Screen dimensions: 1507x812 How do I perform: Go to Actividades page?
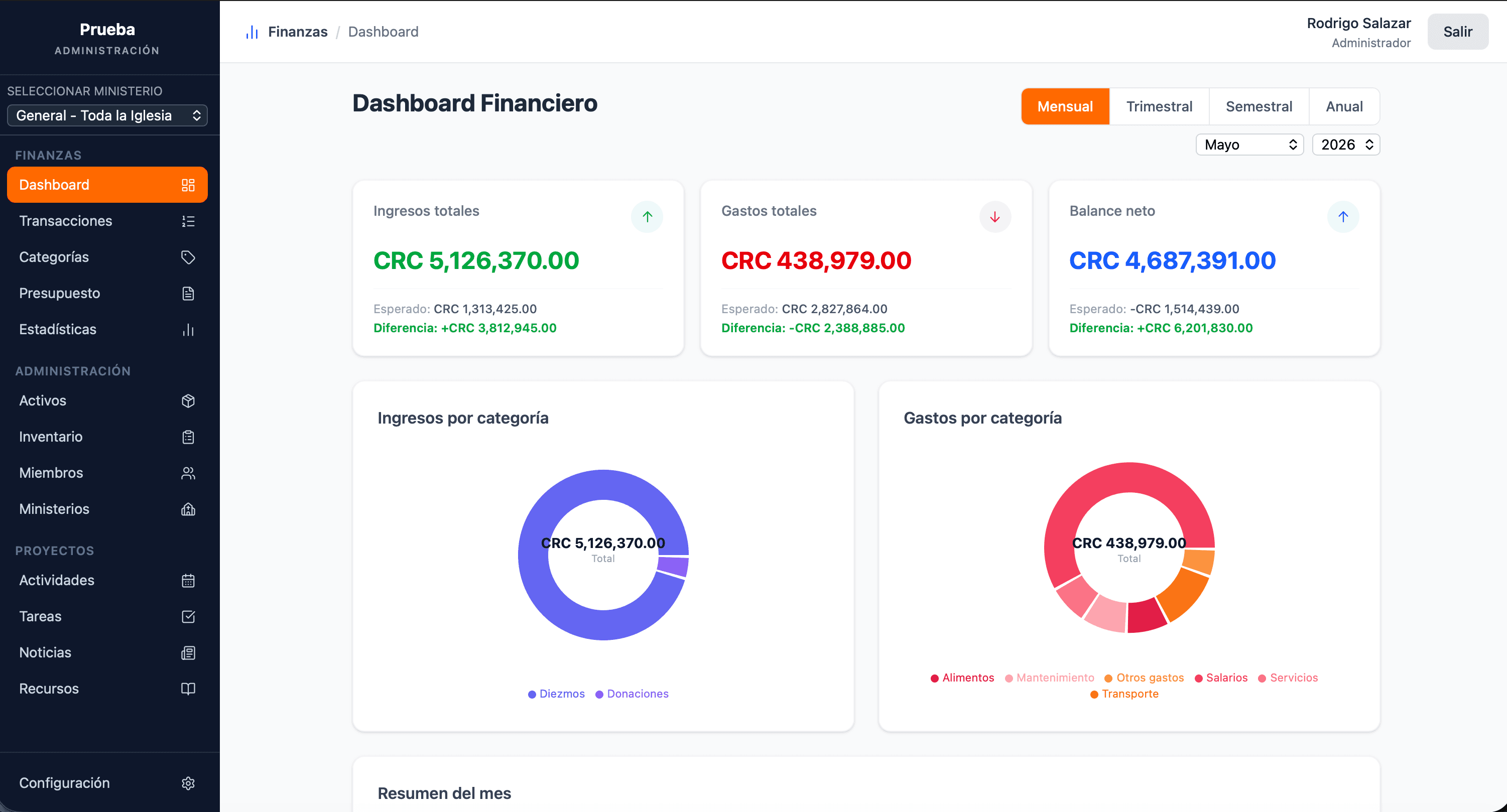(x=107, y=580)
